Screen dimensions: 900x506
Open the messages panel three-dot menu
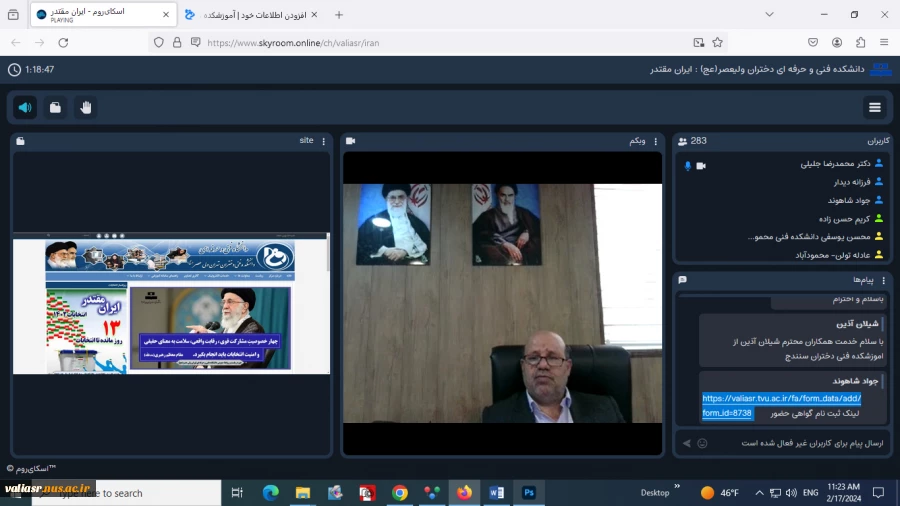[x=883, y=280]
